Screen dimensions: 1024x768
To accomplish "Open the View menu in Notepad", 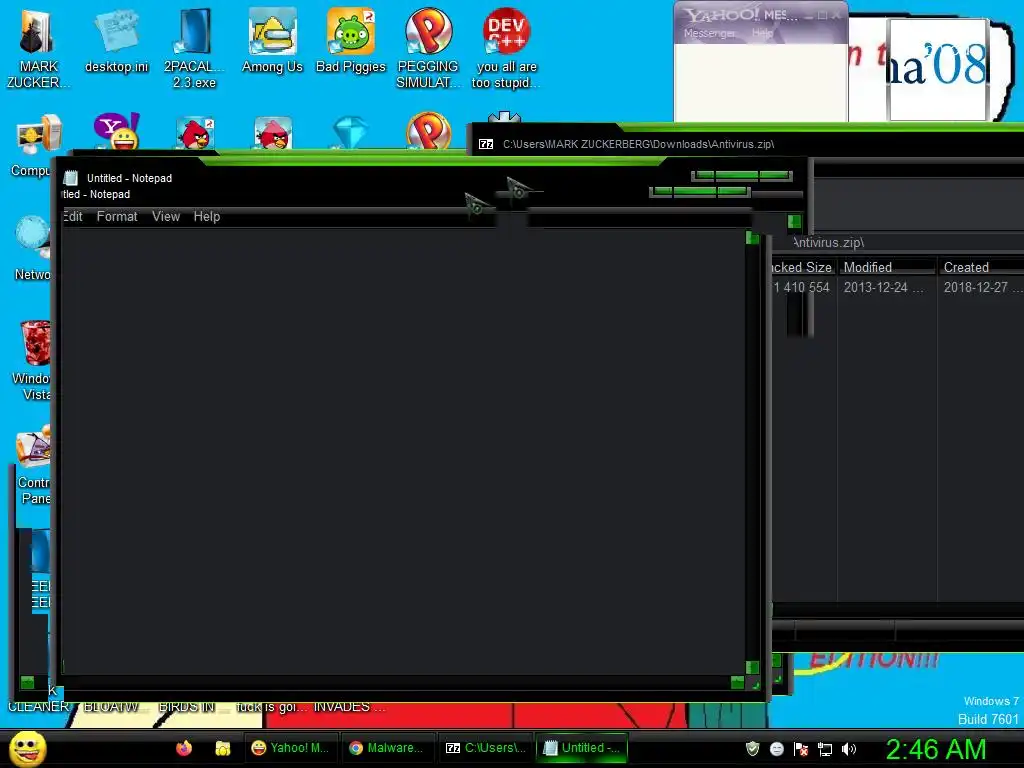I will (x=166, y=216).
